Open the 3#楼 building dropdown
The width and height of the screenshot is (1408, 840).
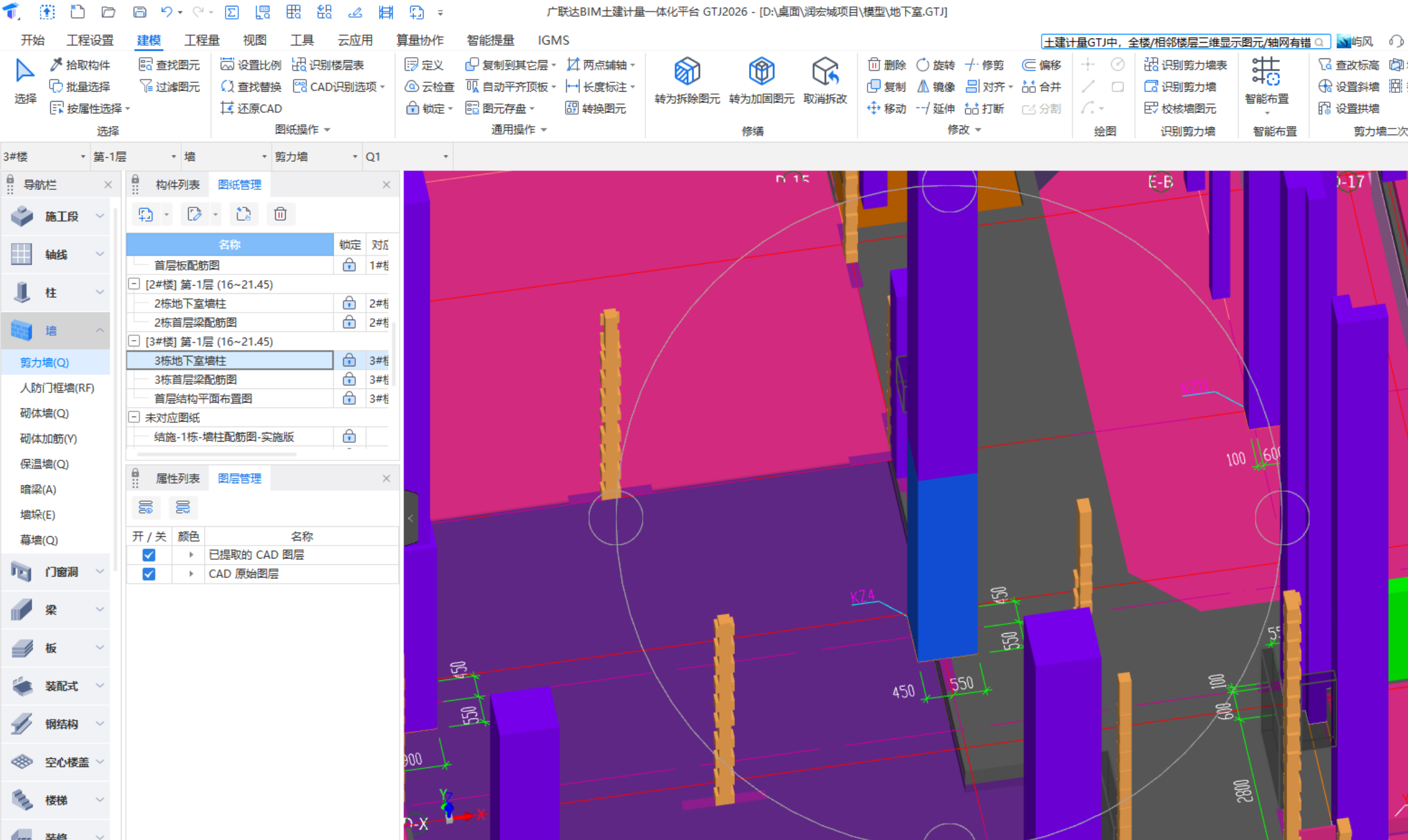click(x=45, y=157)
